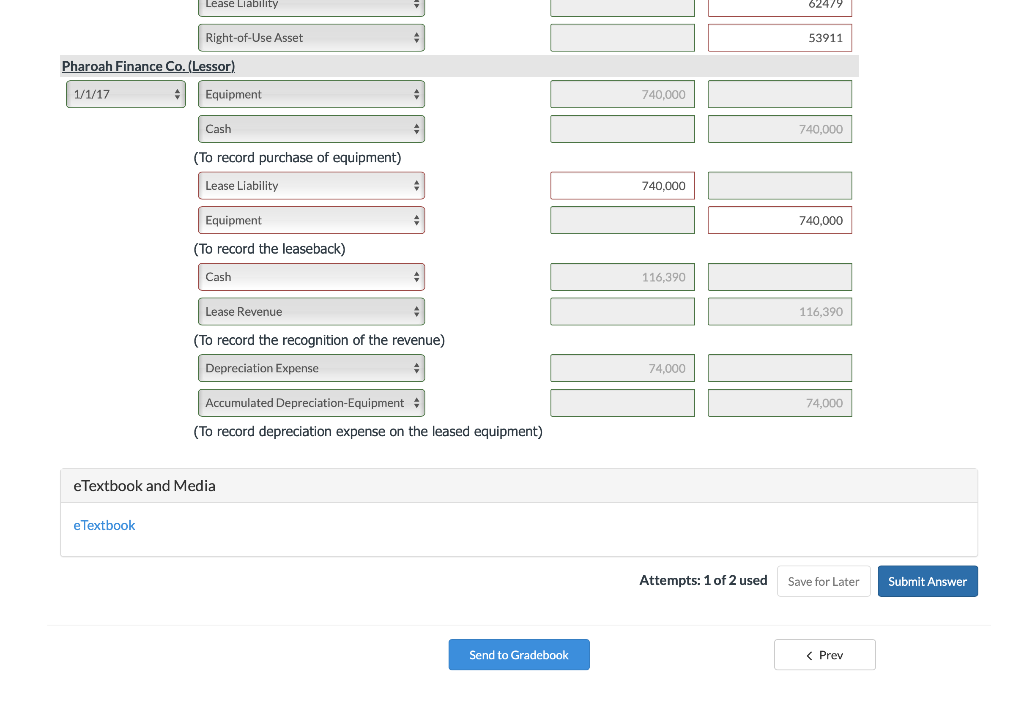Click the Send to Gradebook button

(x=519, y=655)
